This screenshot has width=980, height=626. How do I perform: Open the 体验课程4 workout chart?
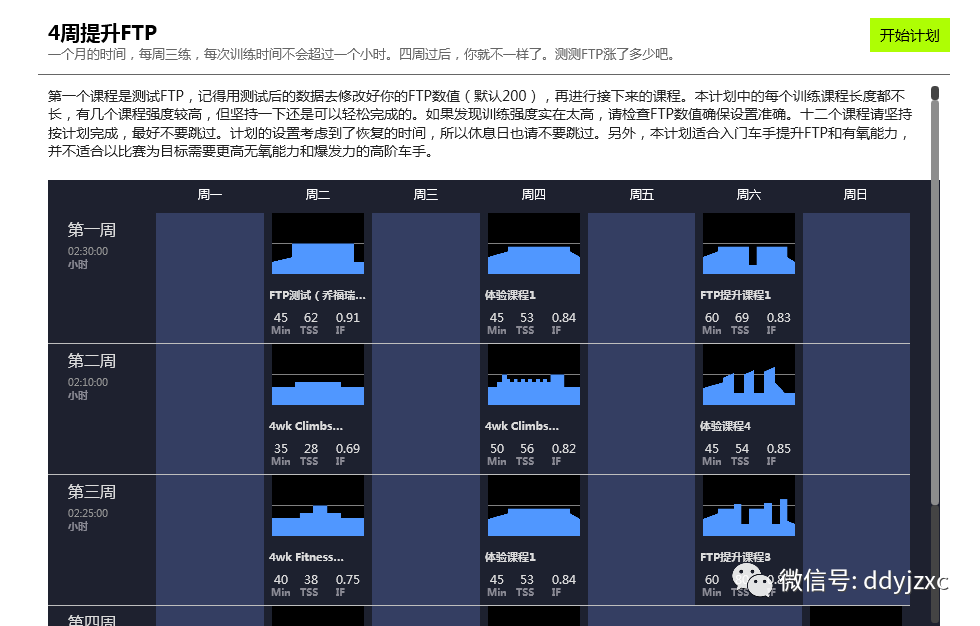(749, 375)
